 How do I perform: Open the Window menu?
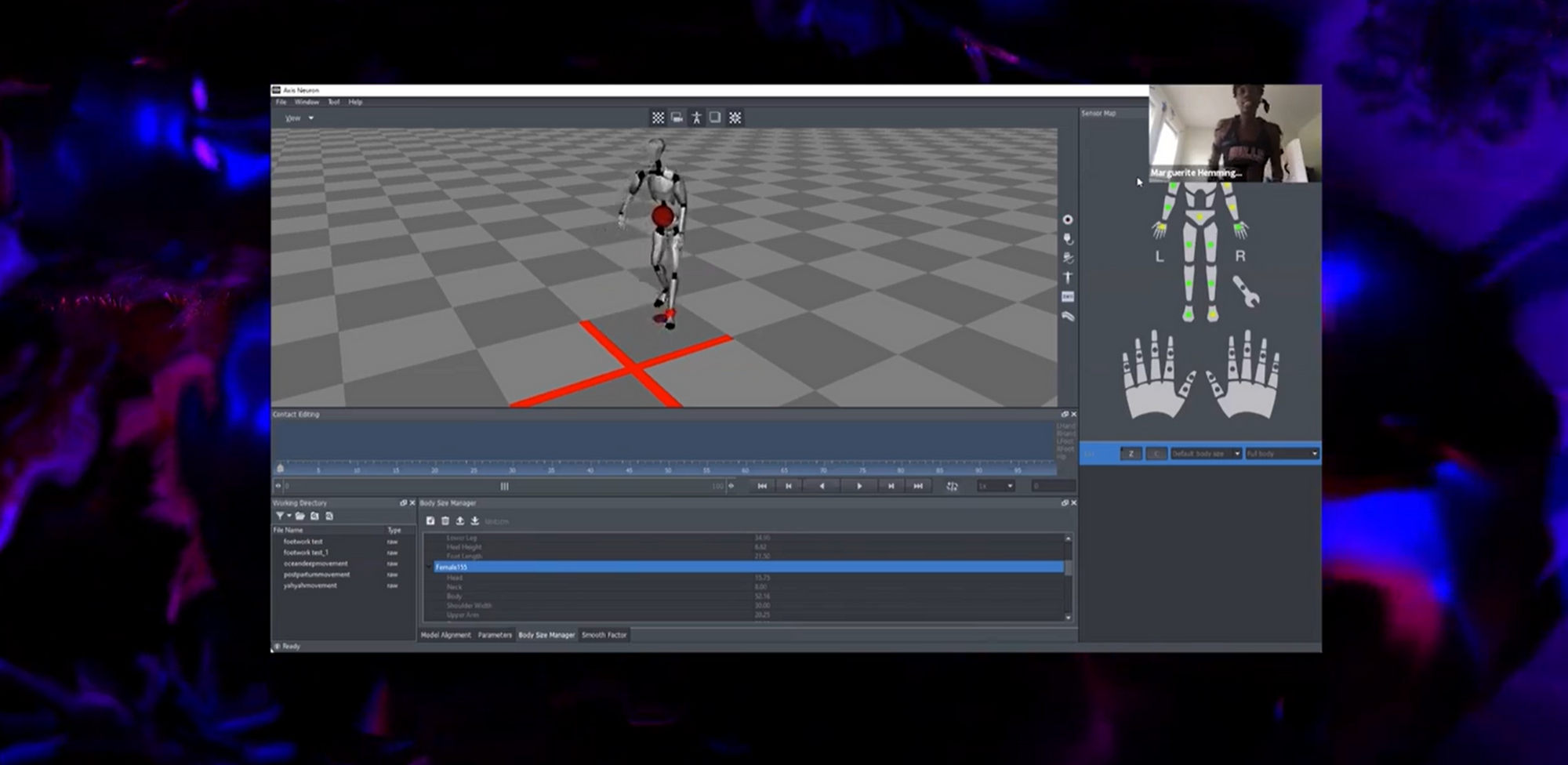307,102
